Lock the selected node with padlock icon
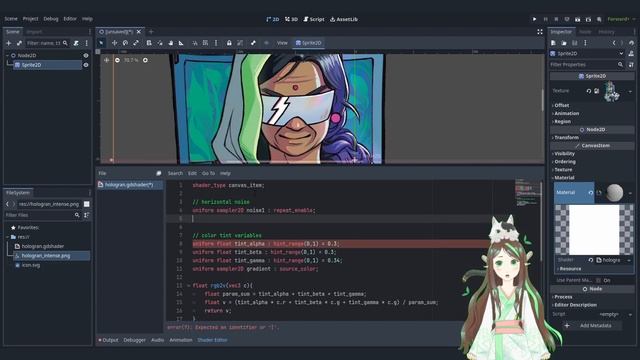The height and width of the screenshot is (360, 640). click(229, 43)
